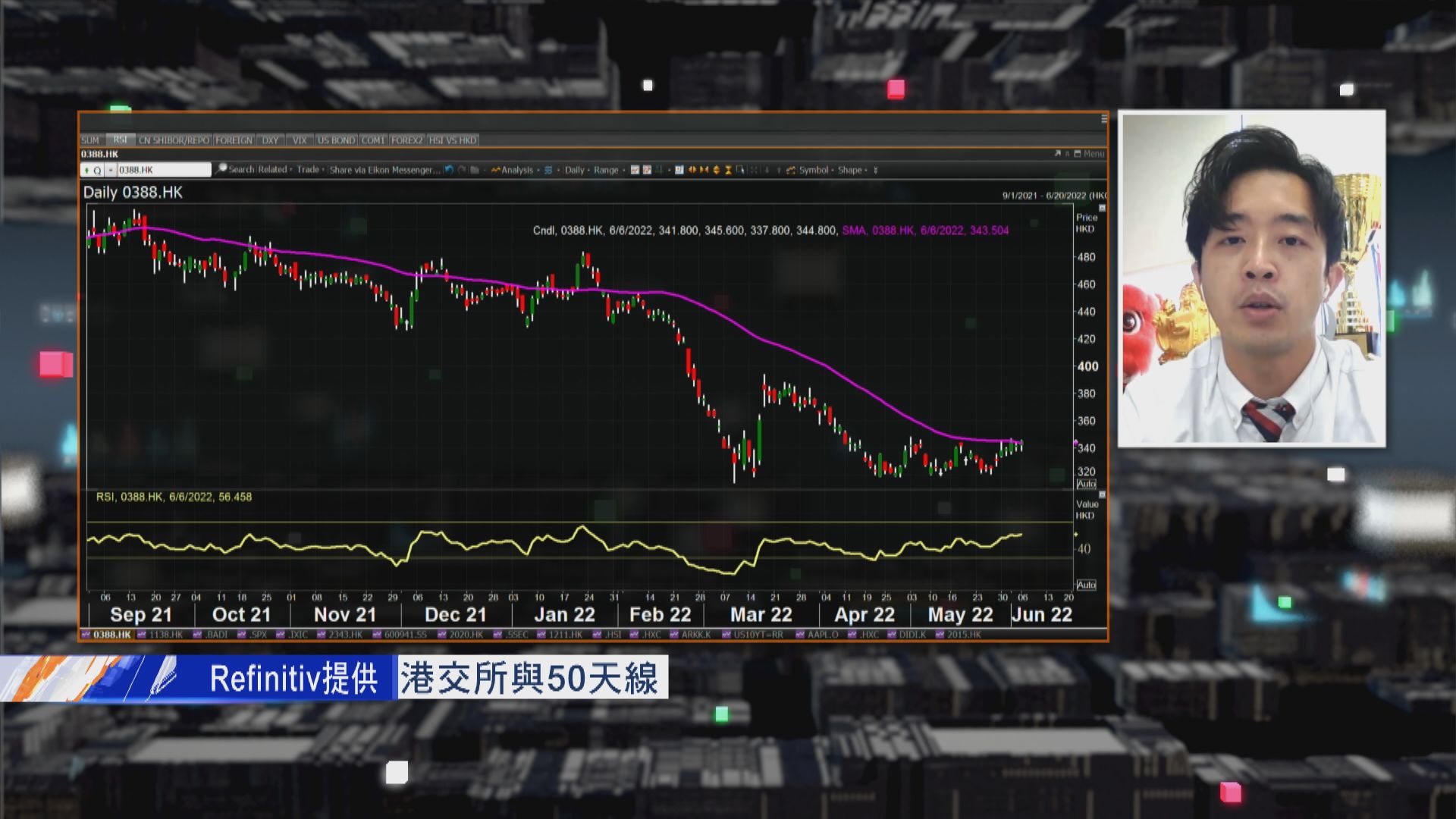Switch to the US BOND tab
1456x819 pixels.
coord(336,140)
